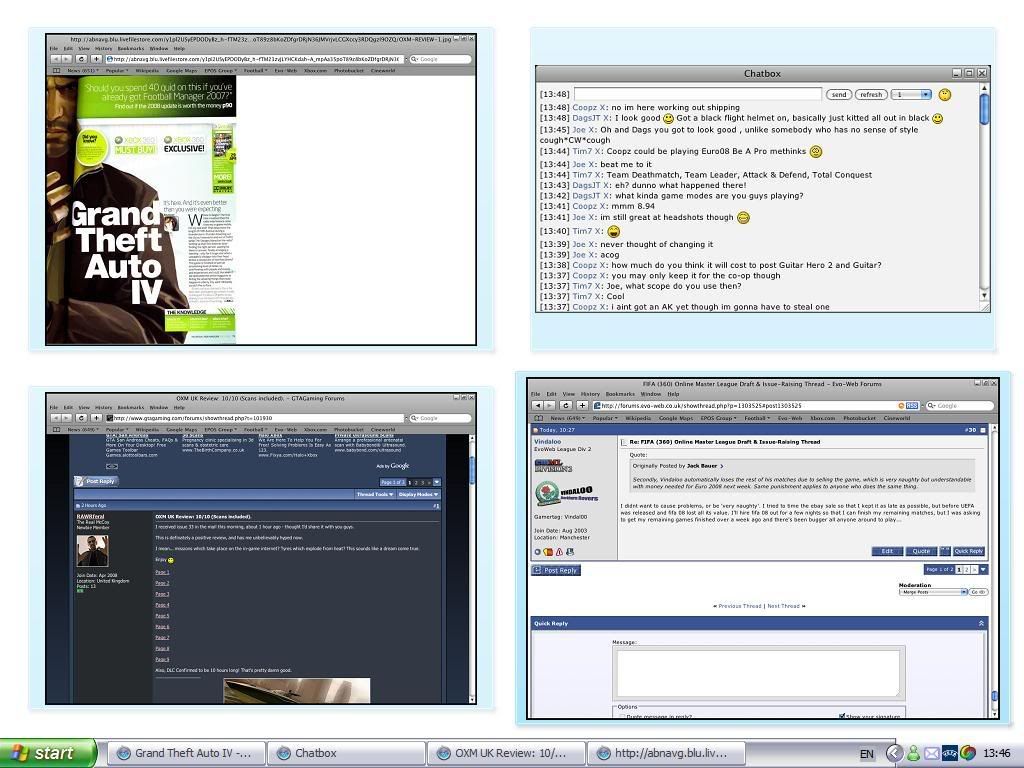
Task: Click back arrow in GTAGaming Forums window
Action: click(56, 418)
